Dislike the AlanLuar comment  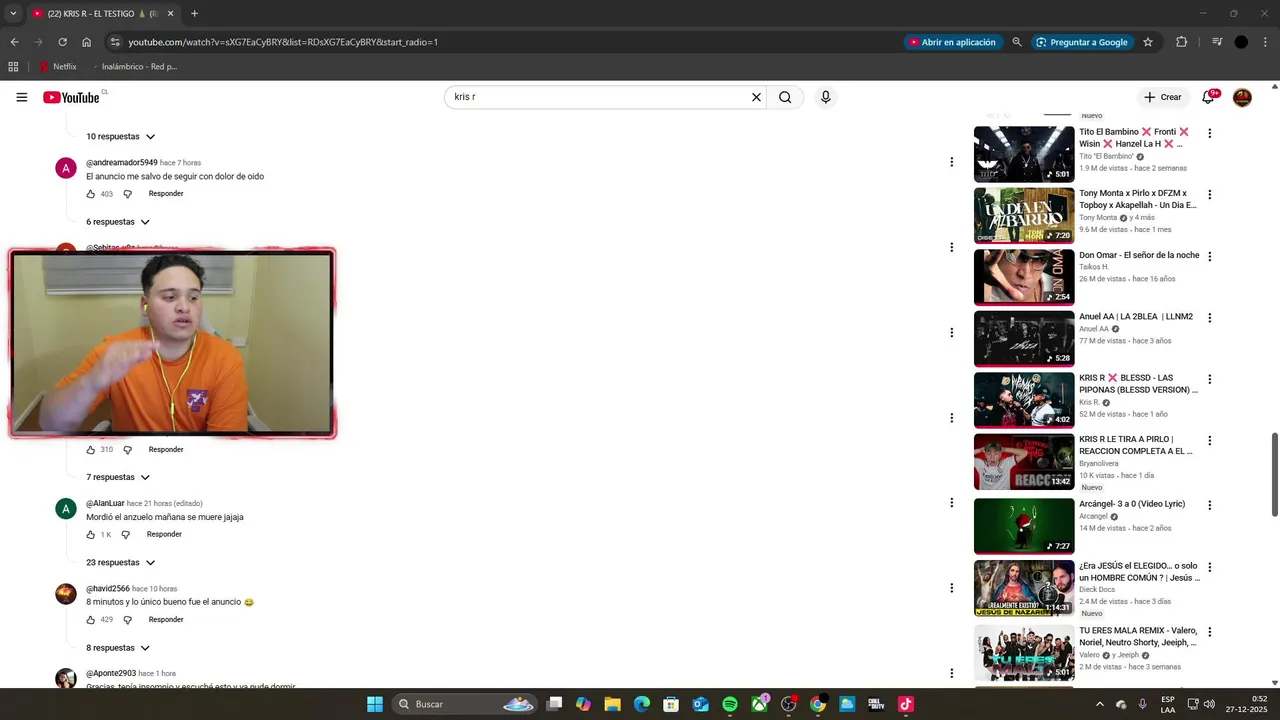click(125, 535)
